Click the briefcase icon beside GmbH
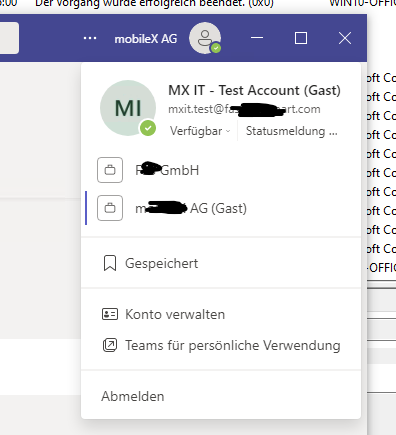Image resolution: width=396 pixels, height=435 pixels. tap(110, 170)
